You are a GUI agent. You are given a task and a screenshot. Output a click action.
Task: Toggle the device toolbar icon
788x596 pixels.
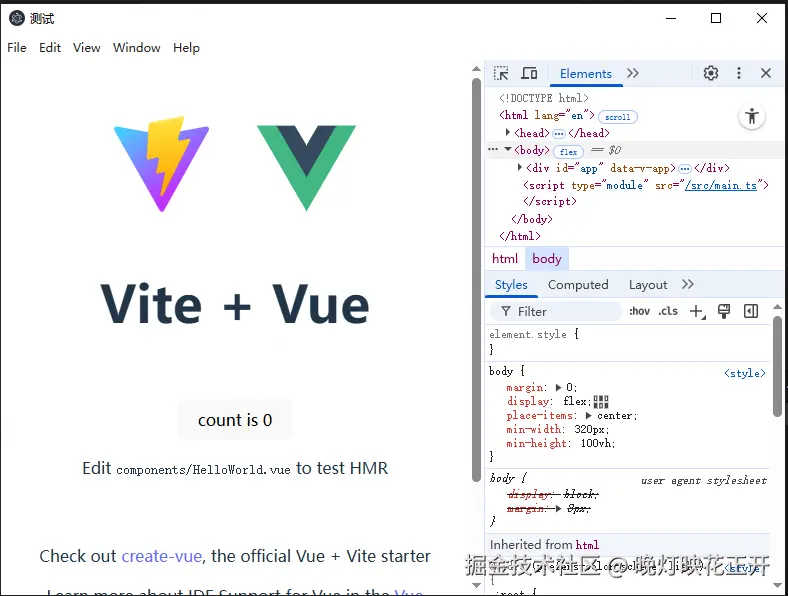(529, 73)
